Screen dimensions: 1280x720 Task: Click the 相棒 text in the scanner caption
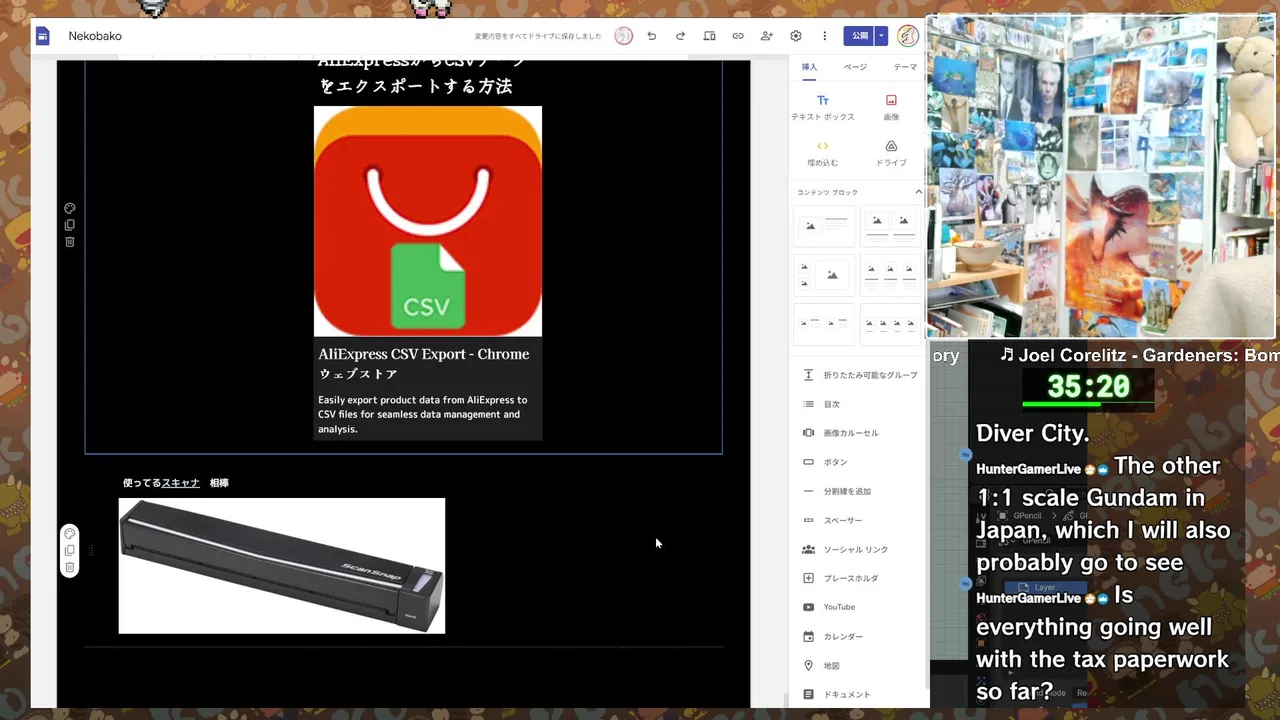click(219, 483)
